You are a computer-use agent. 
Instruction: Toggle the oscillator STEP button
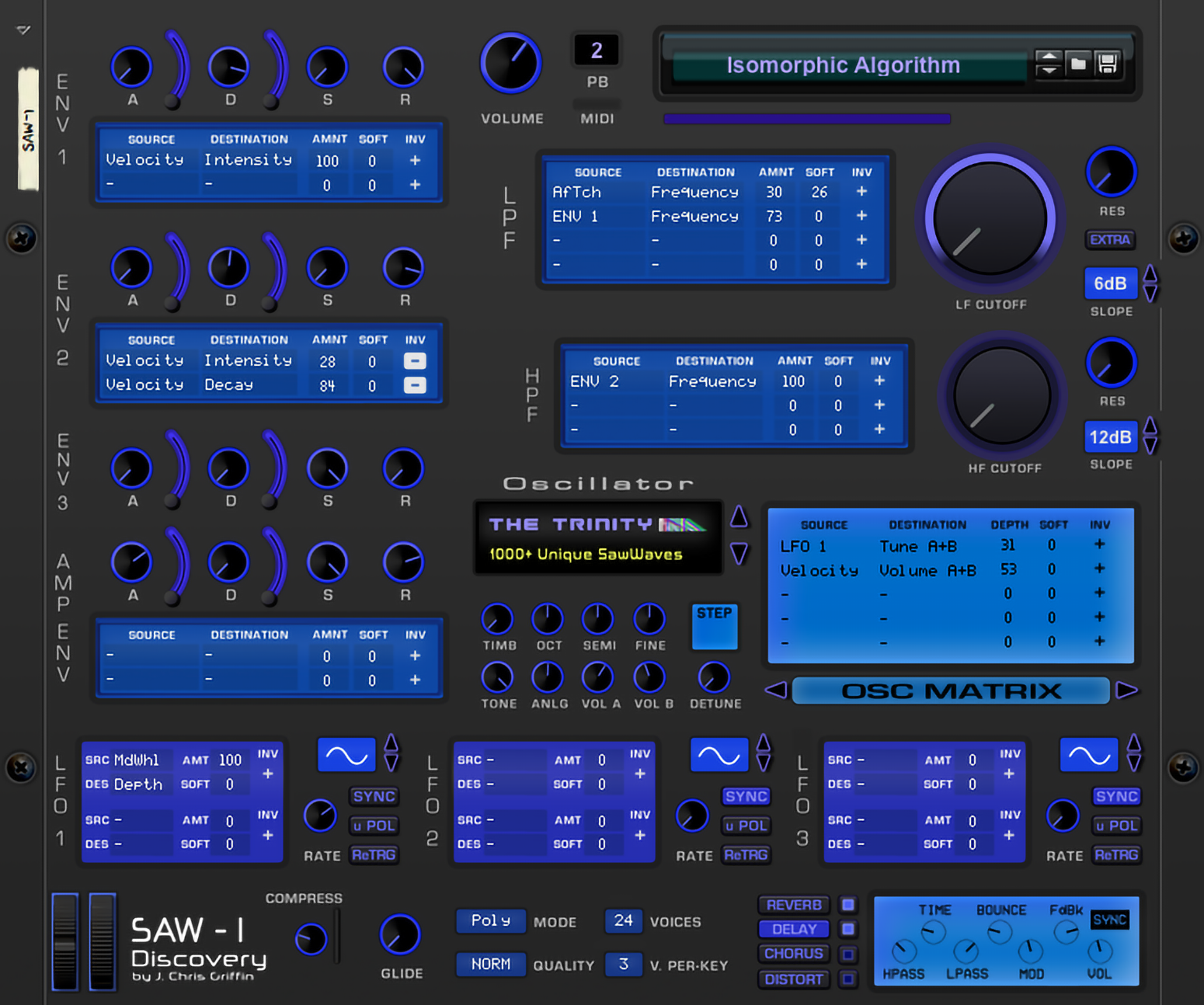click(x=715, y=626)
